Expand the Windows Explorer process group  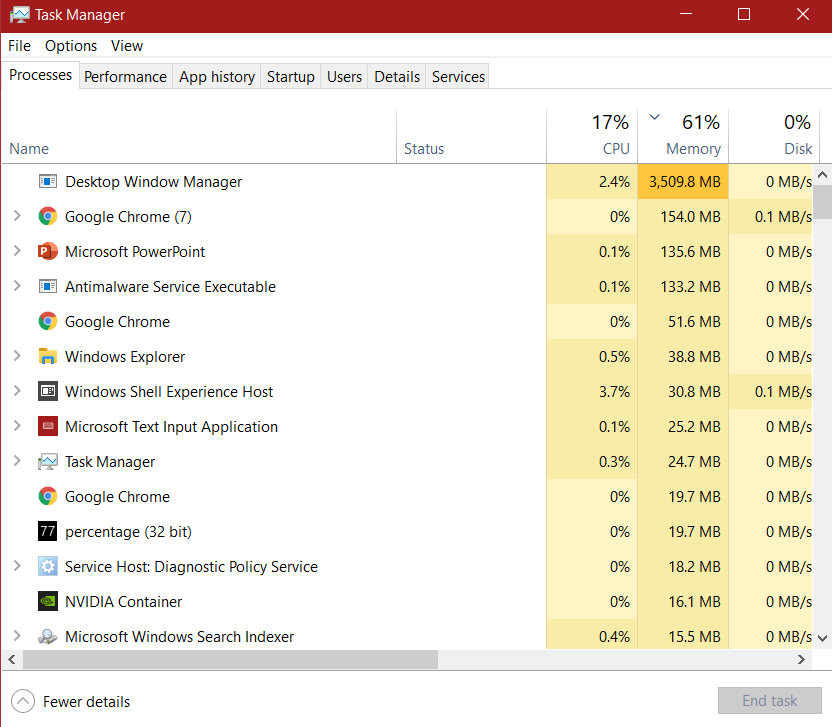coord(17,356)
